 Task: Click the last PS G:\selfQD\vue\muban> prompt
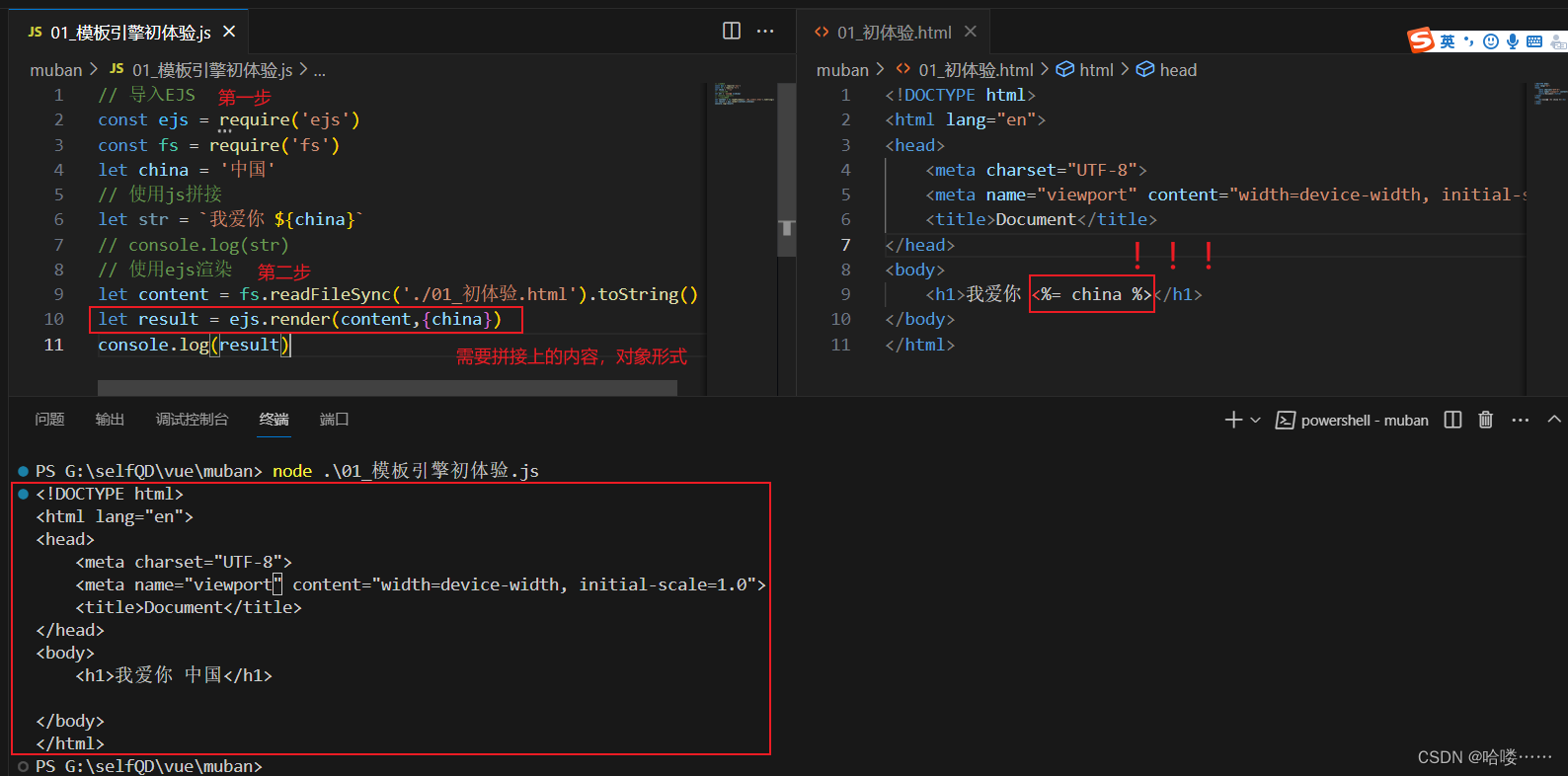click(x=148, y=766)
